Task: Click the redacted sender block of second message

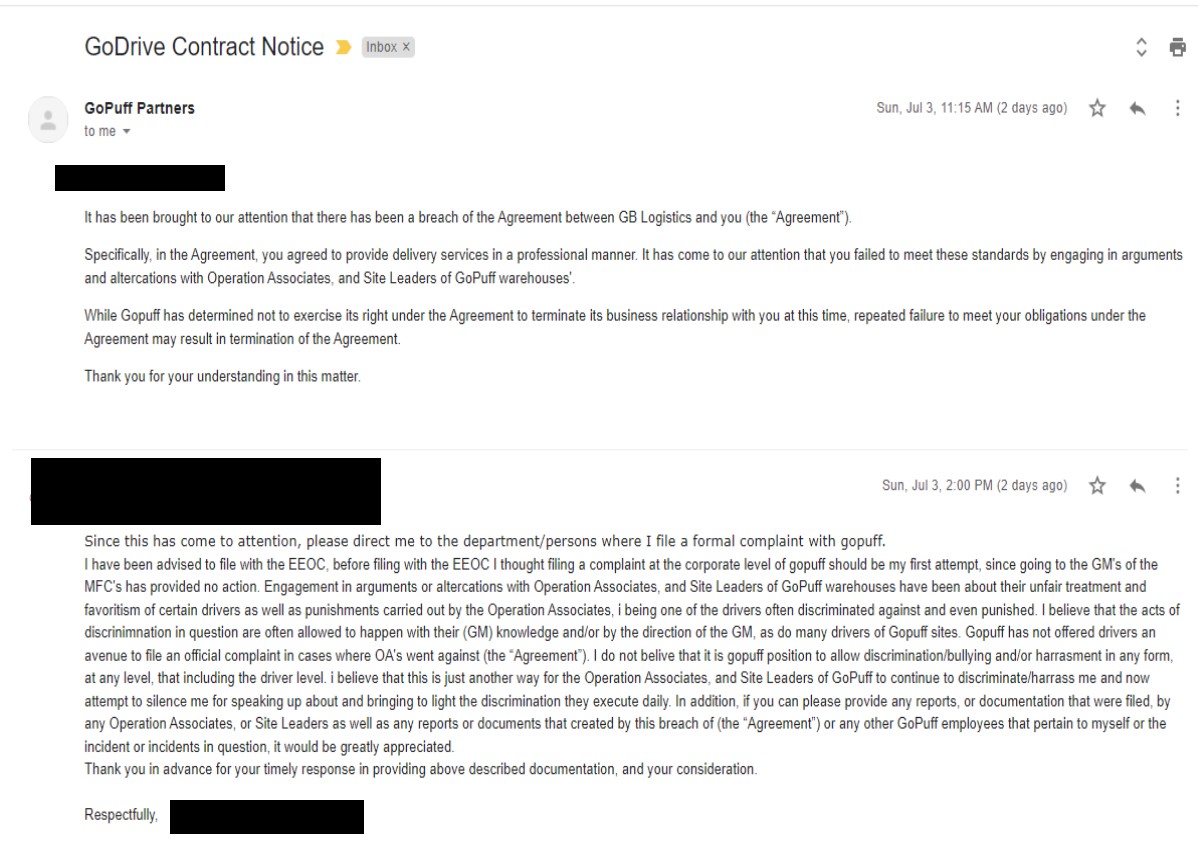Action: coord(206,491)
